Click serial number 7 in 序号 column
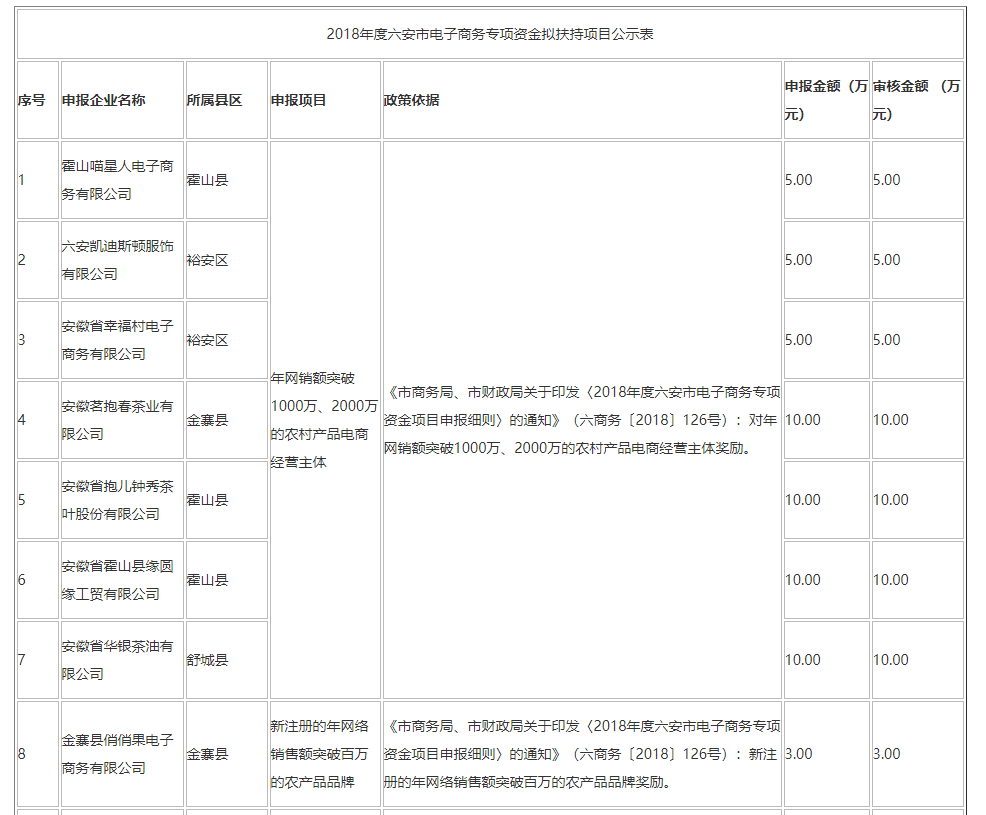This screenshot has width=986, height=815. point(21,660)
